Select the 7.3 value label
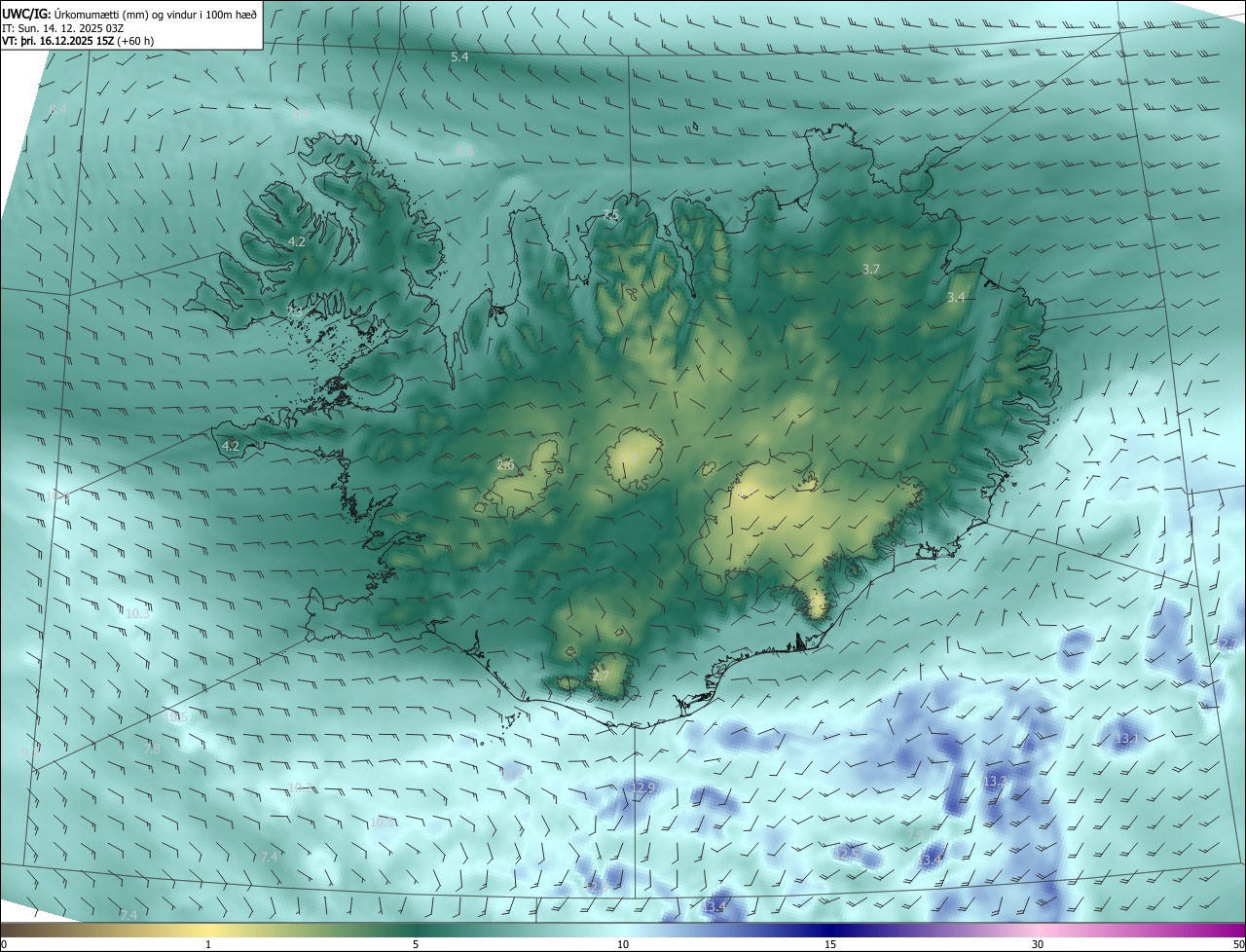 pos(296,311)
